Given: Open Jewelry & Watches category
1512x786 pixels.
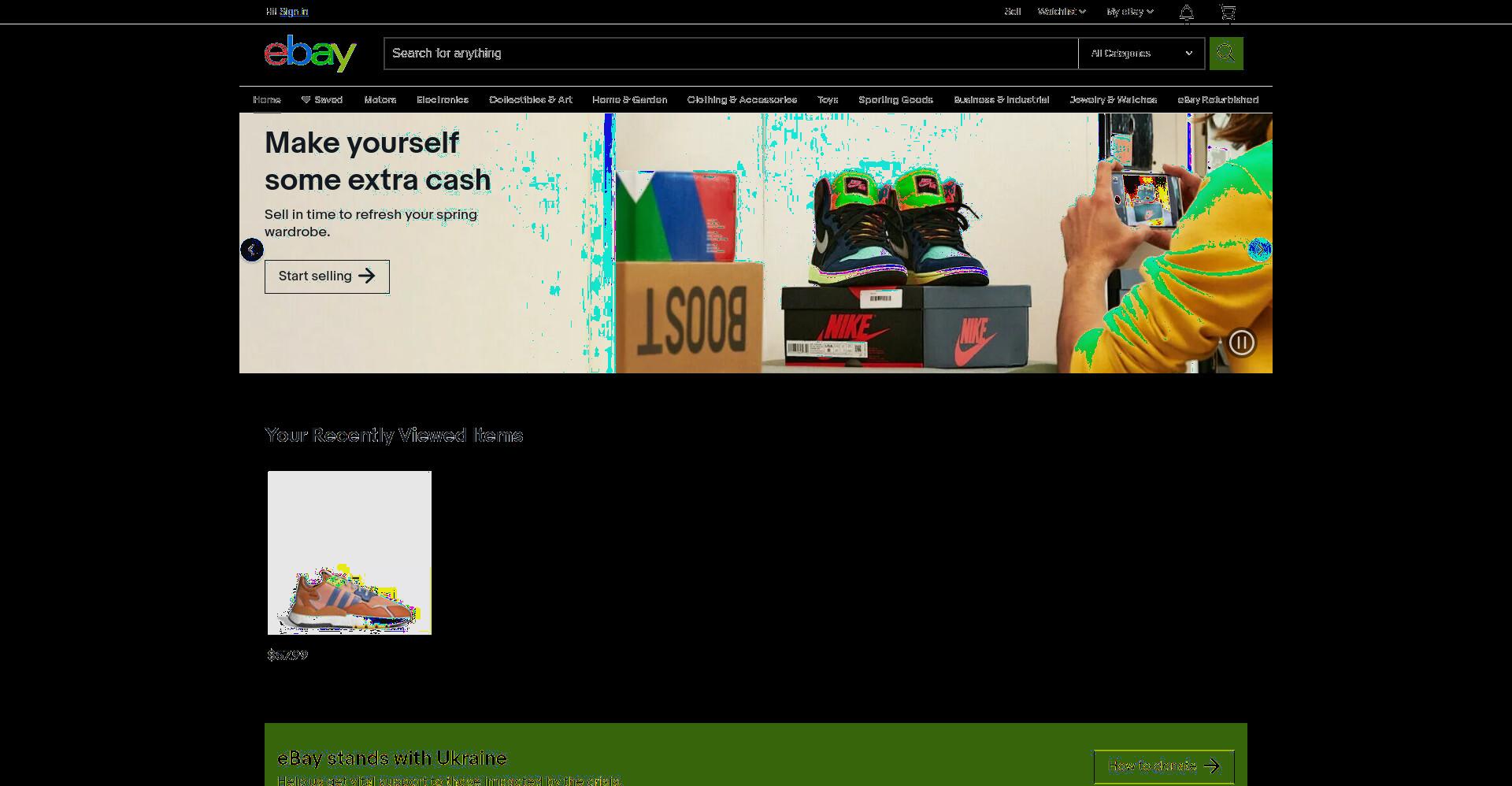Looking at the screenshot, I should (1114, 100).
